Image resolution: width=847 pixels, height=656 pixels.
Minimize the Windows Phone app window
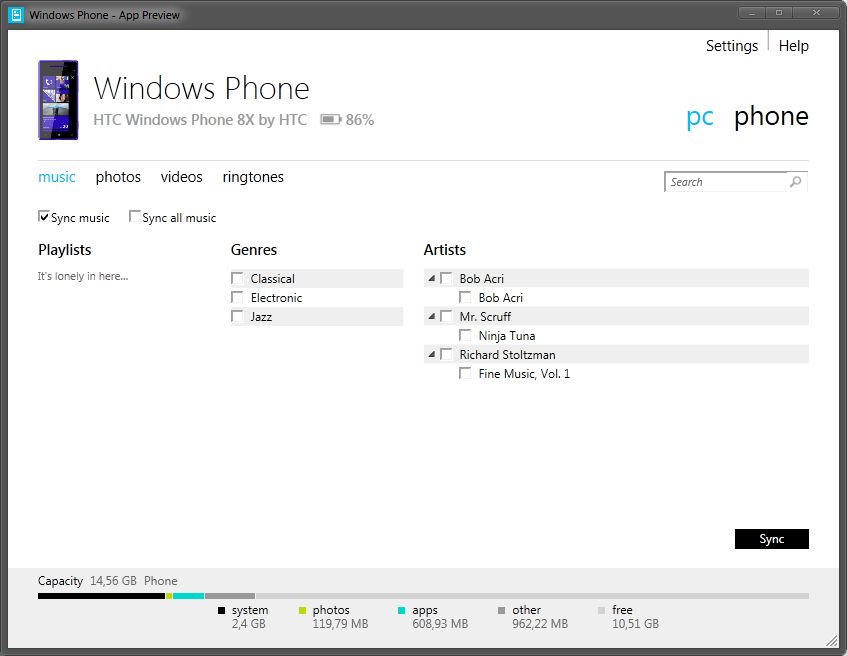tap(751, 12)
